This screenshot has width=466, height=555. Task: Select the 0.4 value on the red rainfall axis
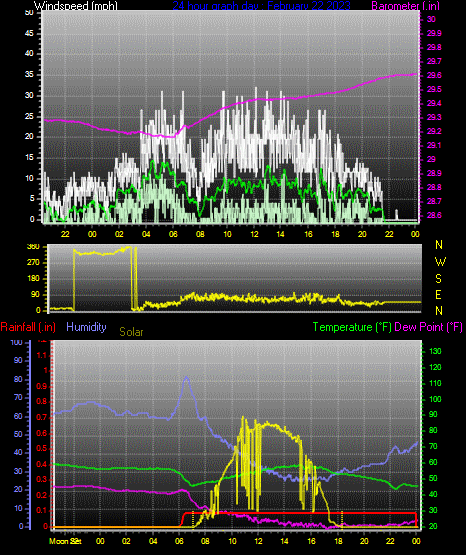(42, 464)
